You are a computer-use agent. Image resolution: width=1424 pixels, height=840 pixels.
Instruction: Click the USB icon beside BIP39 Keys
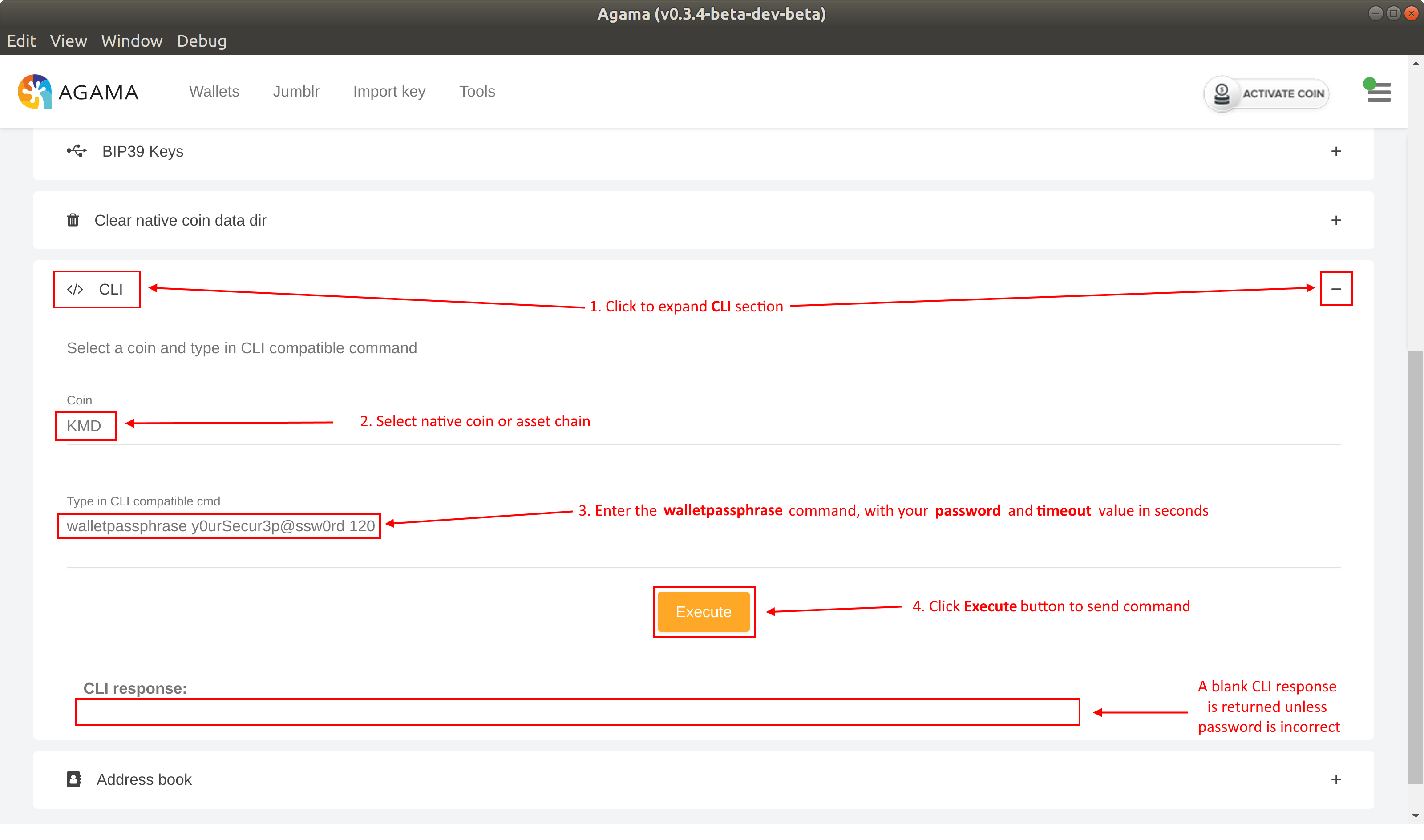(x=77, y=151)
